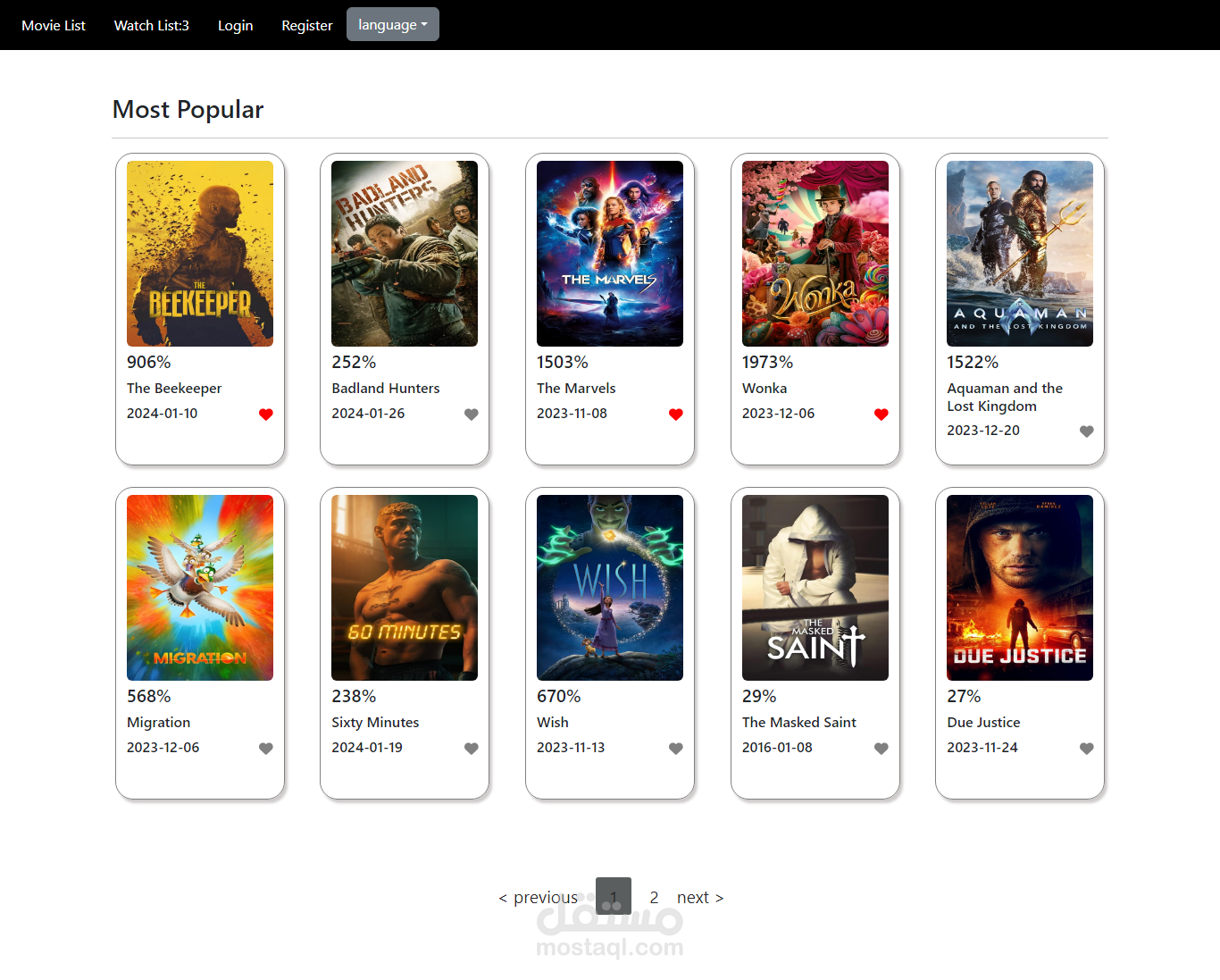
Task: Click the release date 2024-01-10
Action: click(x=163, y=414)
